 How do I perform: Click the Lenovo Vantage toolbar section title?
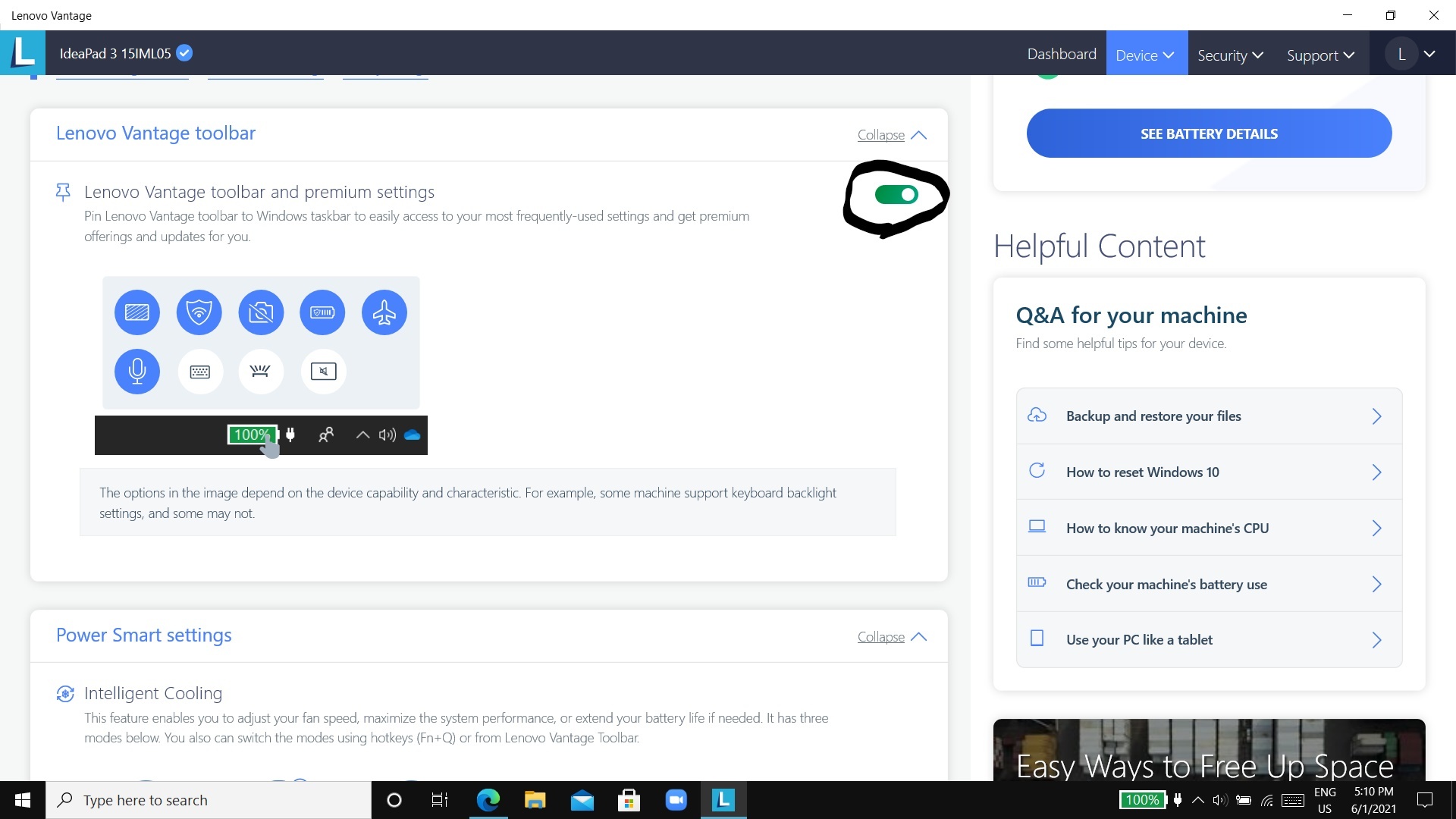[x=155, y=133]
